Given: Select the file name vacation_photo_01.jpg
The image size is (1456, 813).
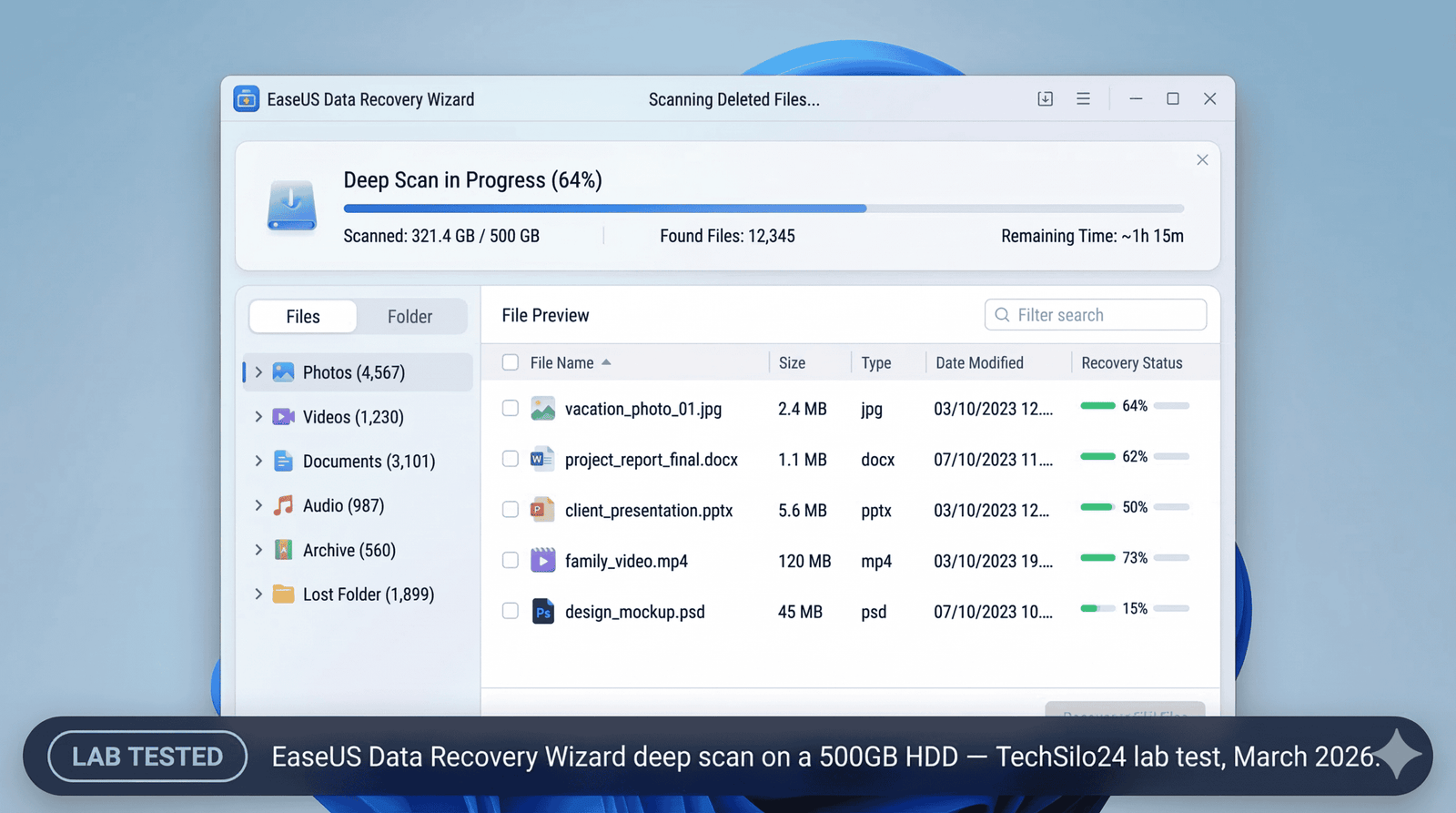Looking at the screenshot, I should 643,409.
